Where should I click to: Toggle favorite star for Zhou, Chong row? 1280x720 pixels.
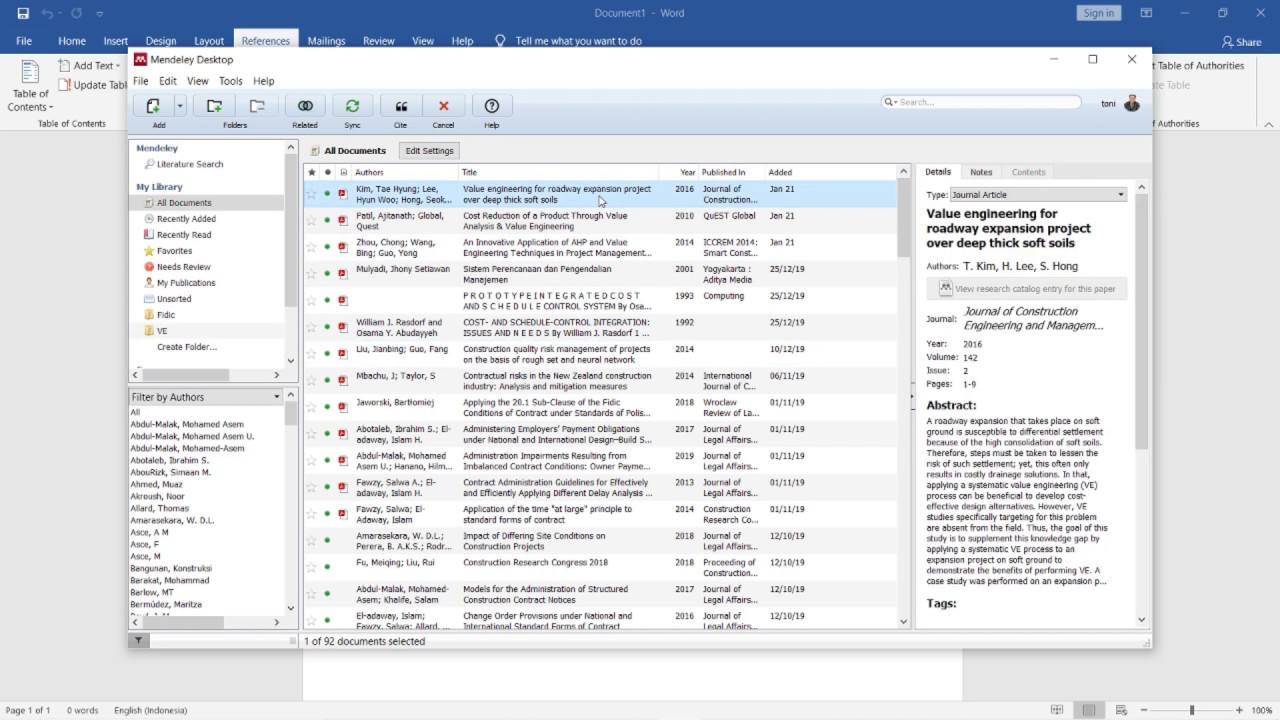point(311,247)
